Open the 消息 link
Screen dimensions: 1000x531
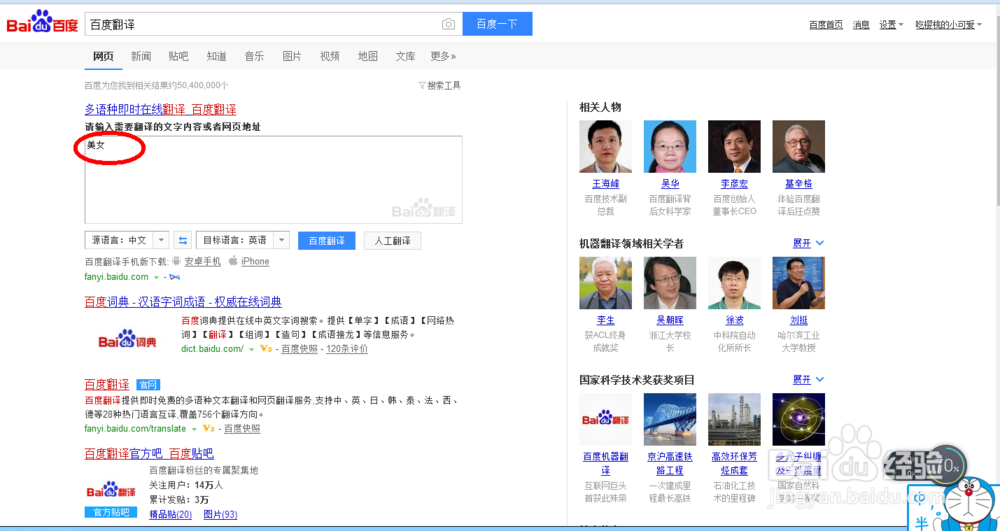(x=861, y=25)
